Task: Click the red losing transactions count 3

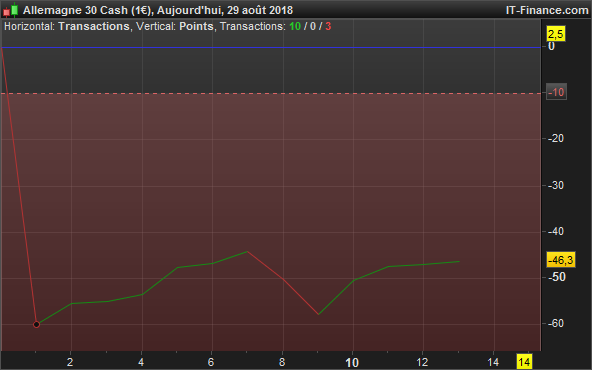Action: point(328,26)
